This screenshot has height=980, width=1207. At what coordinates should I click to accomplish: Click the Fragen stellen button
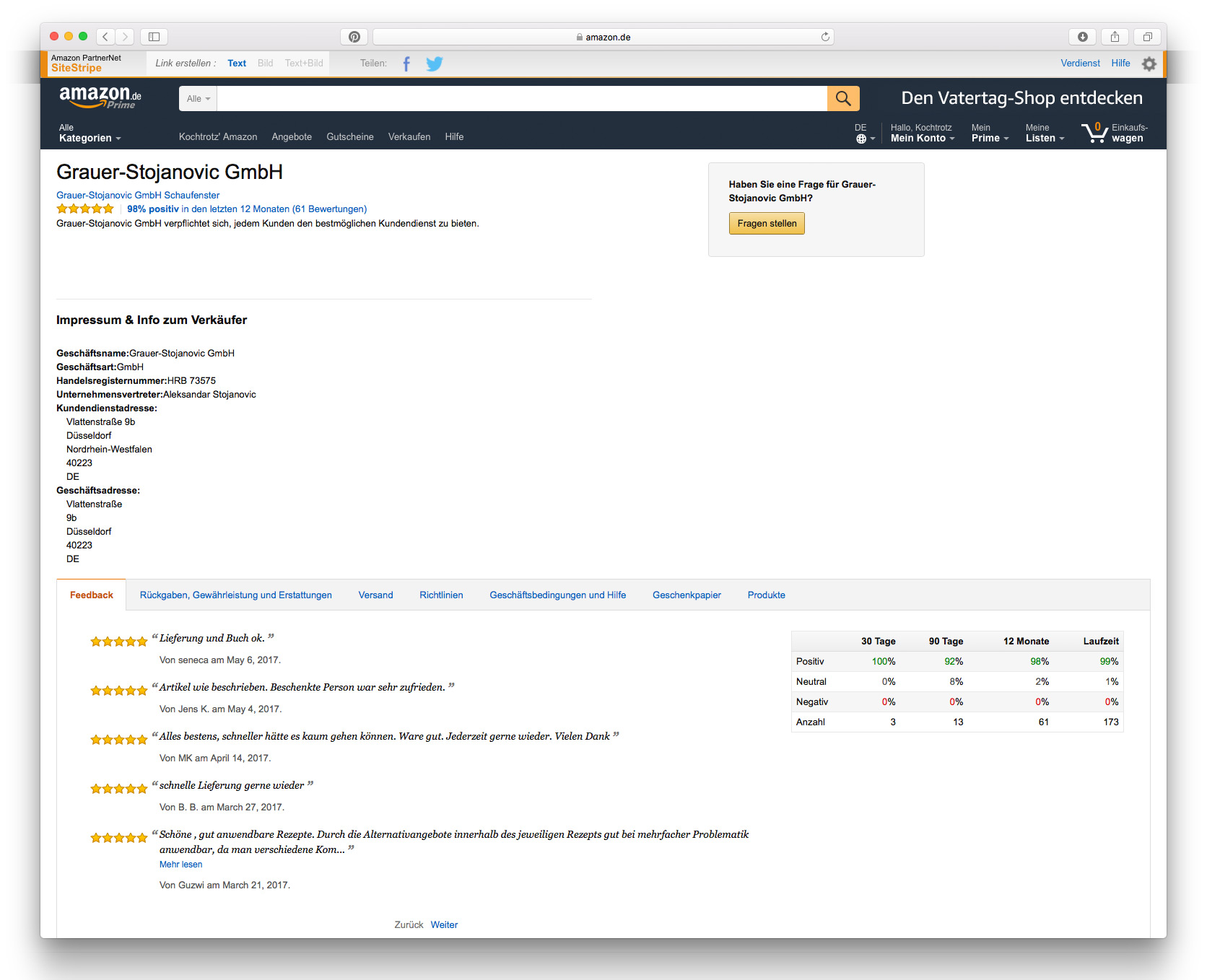click(x=767, y=224)
